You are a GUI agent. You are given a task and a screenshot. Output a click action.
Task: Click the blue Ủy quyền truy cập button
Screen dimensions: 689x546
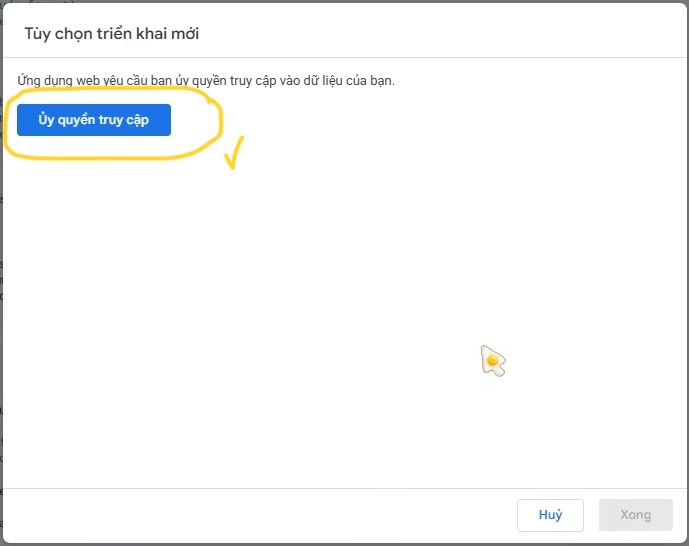tap(94, 120)
